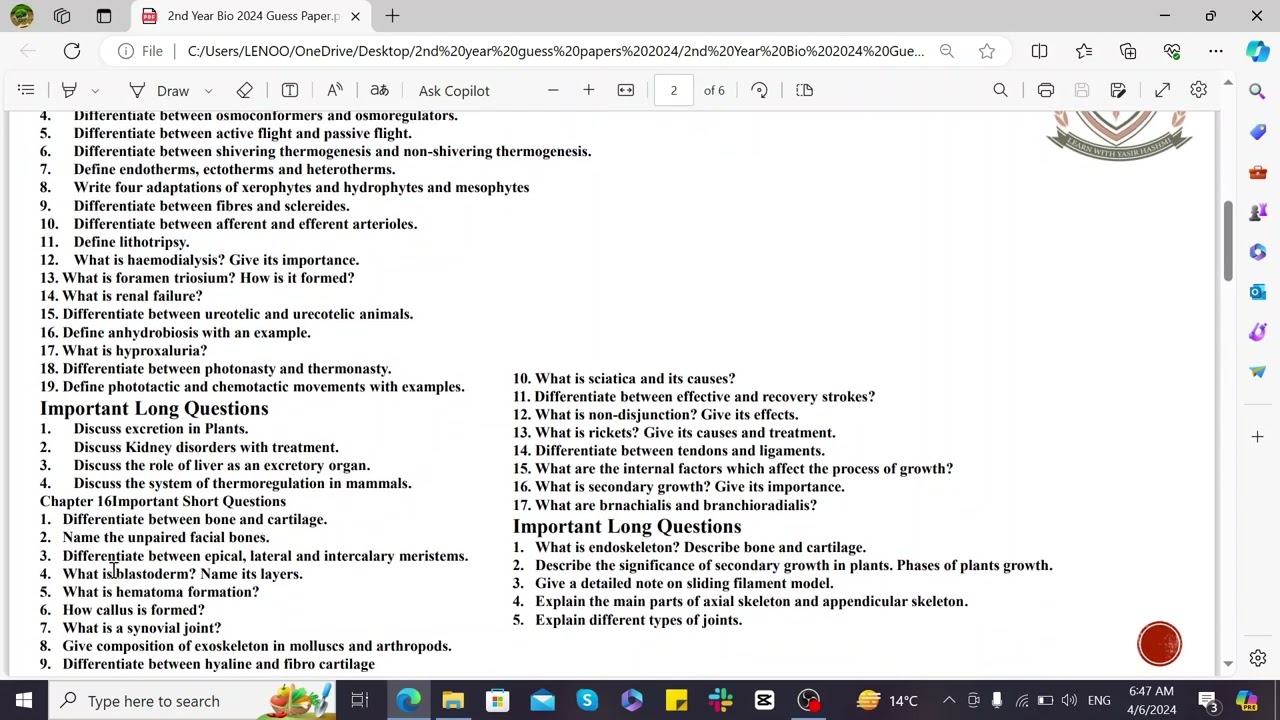Close the 2nd Year Bio Guess Paper tab
Viewport: 1280px width, 720px height.
[x=355, y=16]
